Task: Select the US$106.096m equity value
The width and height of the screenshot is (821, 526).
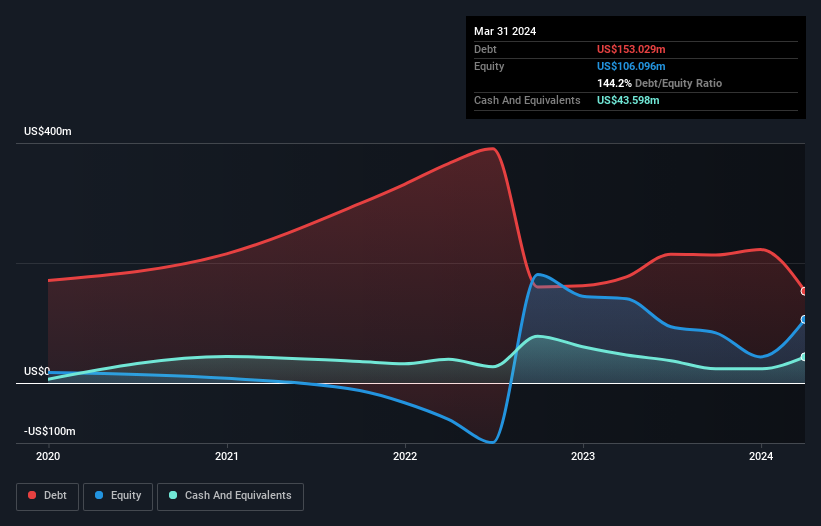Action: pyautogui.click(x=631, y=66)
